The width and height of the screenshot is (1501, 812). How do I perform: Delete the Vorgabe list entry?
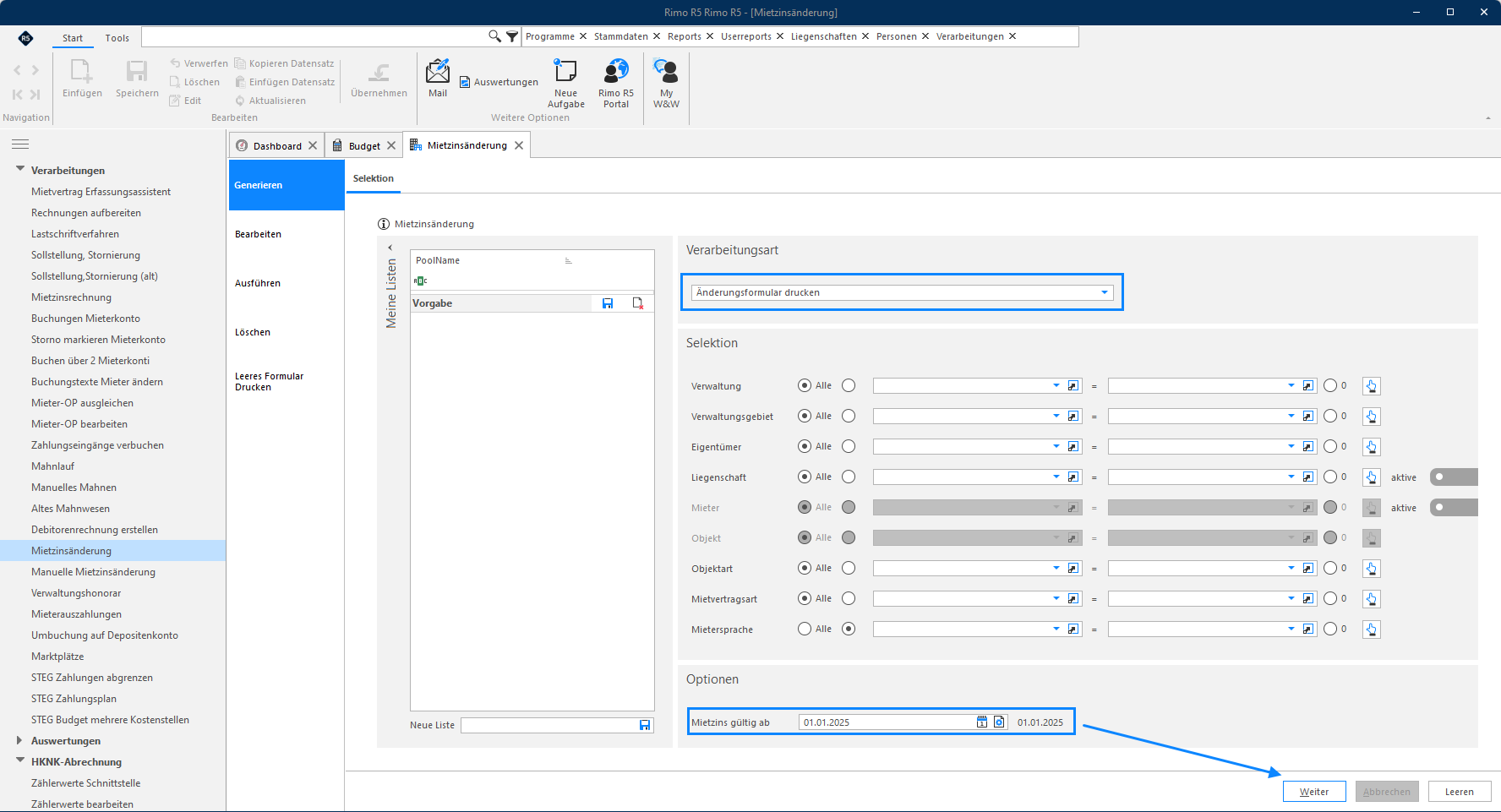638,303
